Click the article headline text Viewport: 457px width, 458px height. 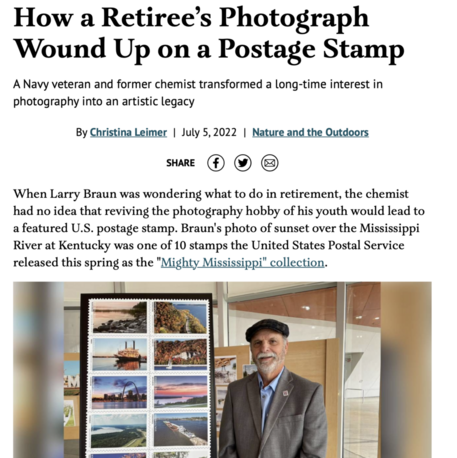click(209, 33)
